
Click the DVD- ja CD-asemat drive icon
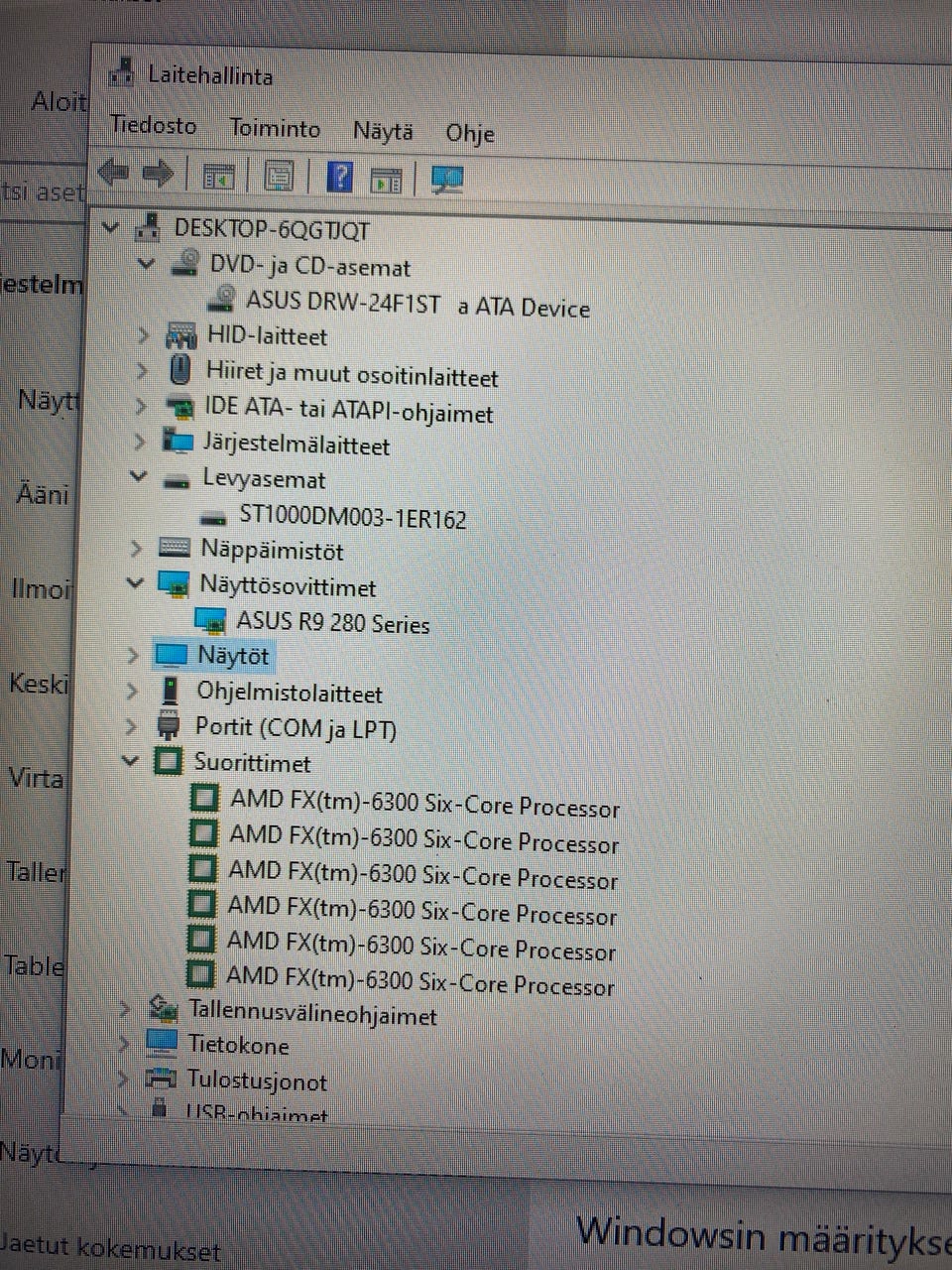185,264
